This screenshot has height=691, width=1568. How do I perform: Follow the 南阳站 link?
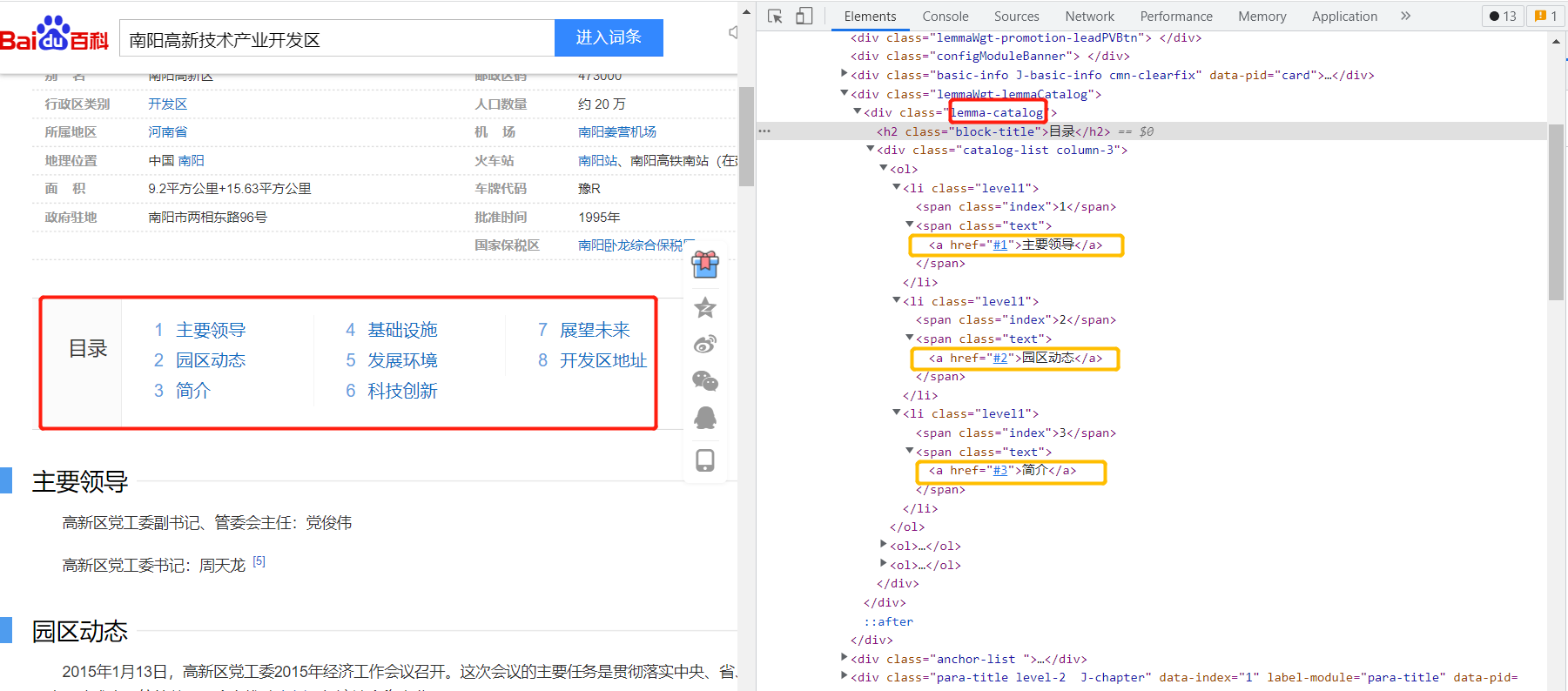597,161
